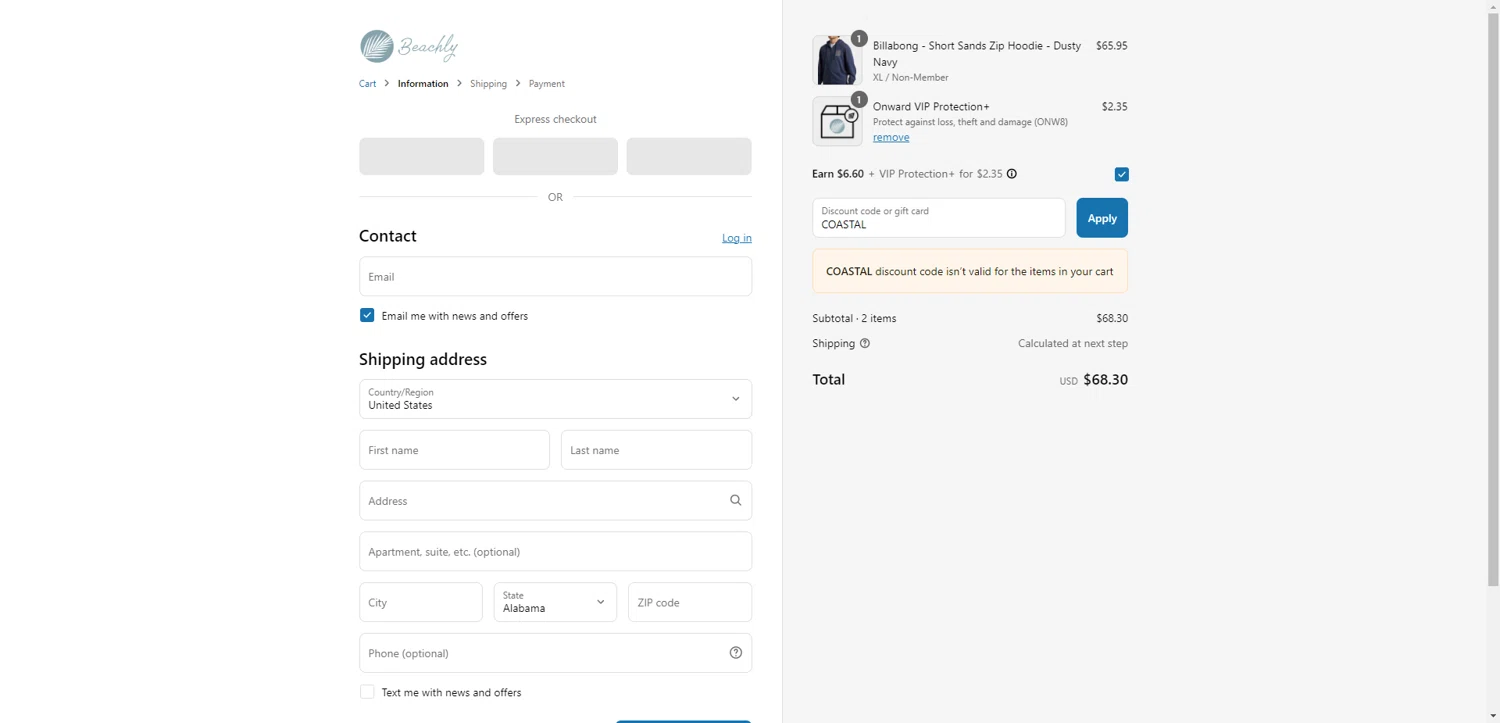Focus the First name field
The image size is (1500, 723).
(454, 450)
